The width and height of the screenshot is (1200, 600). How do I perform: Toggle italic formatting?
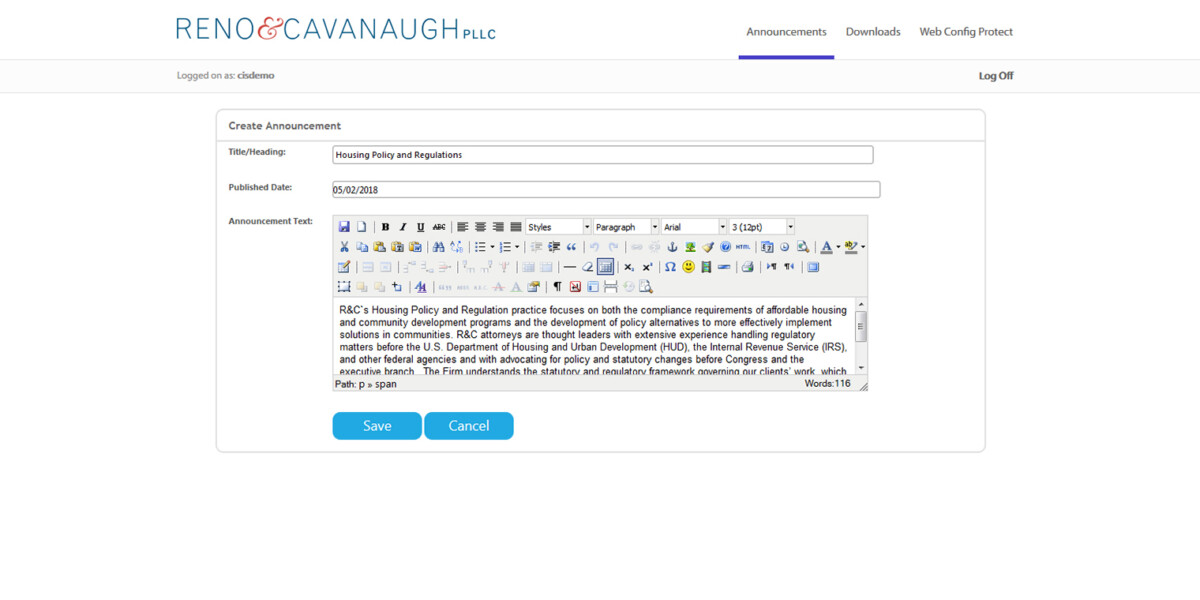coord(403,227)
